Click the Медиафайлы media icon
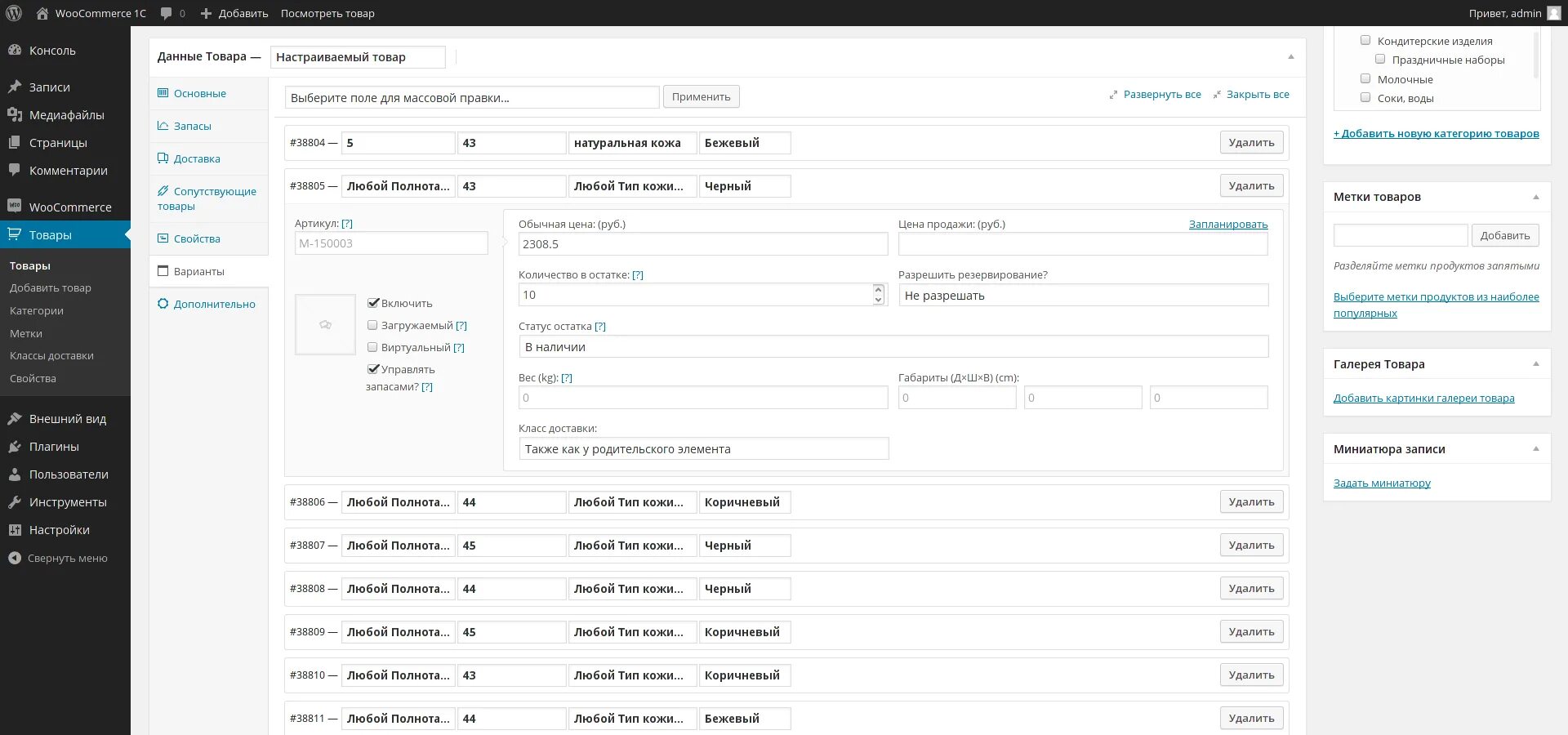 [x=15, y=115]
